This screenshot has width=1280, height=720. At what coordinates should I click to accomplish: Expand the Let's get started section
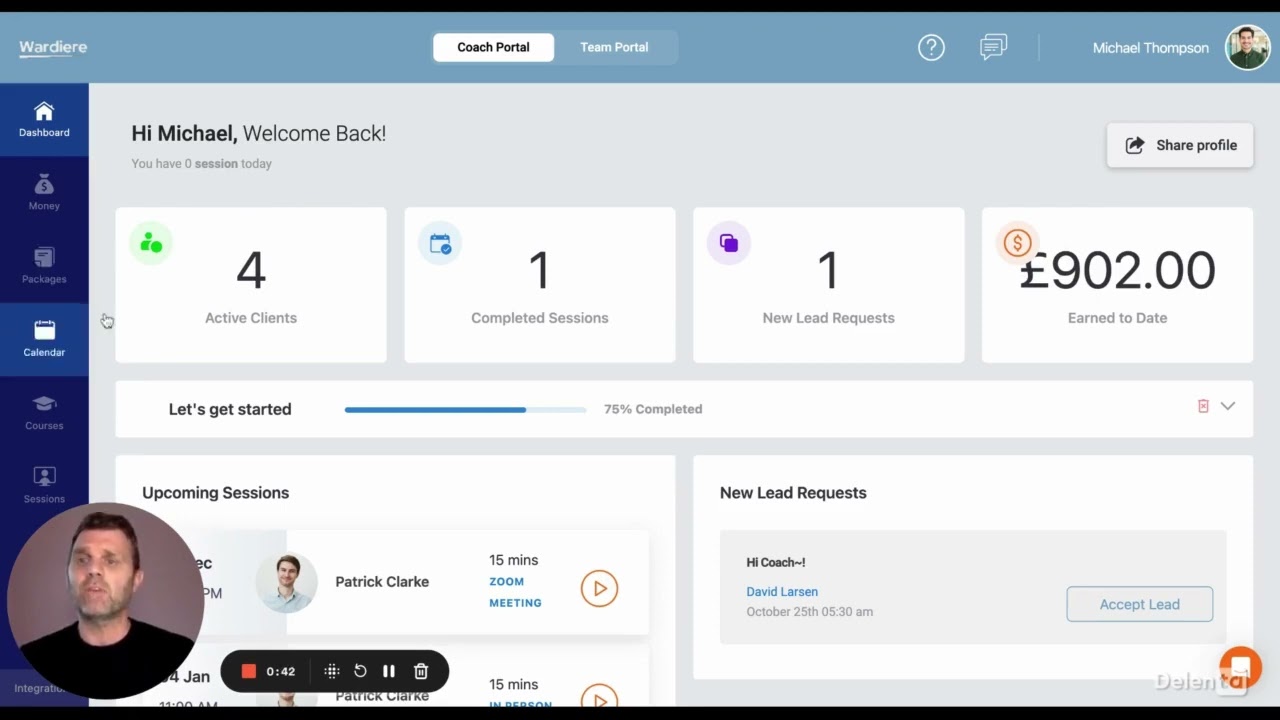pos(1228,406)
